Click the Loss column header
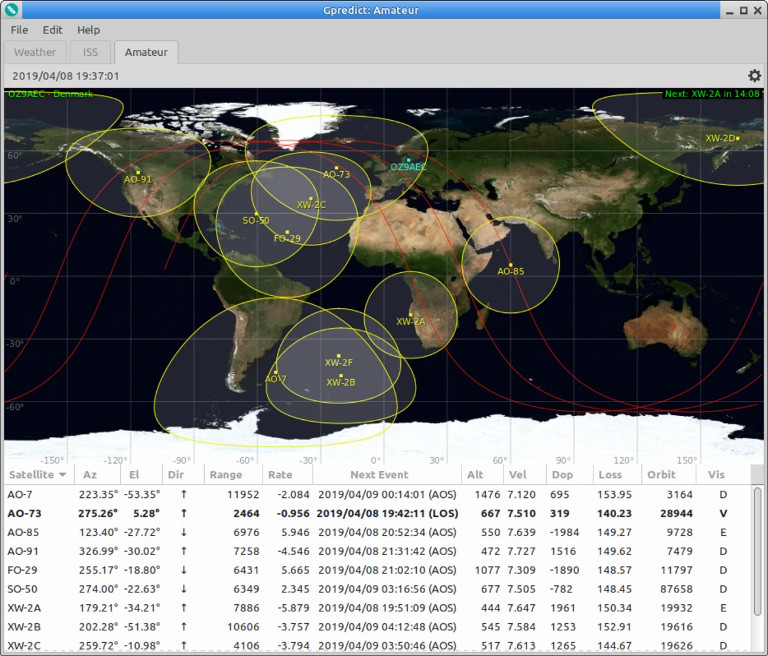 [x=617, y=474]
